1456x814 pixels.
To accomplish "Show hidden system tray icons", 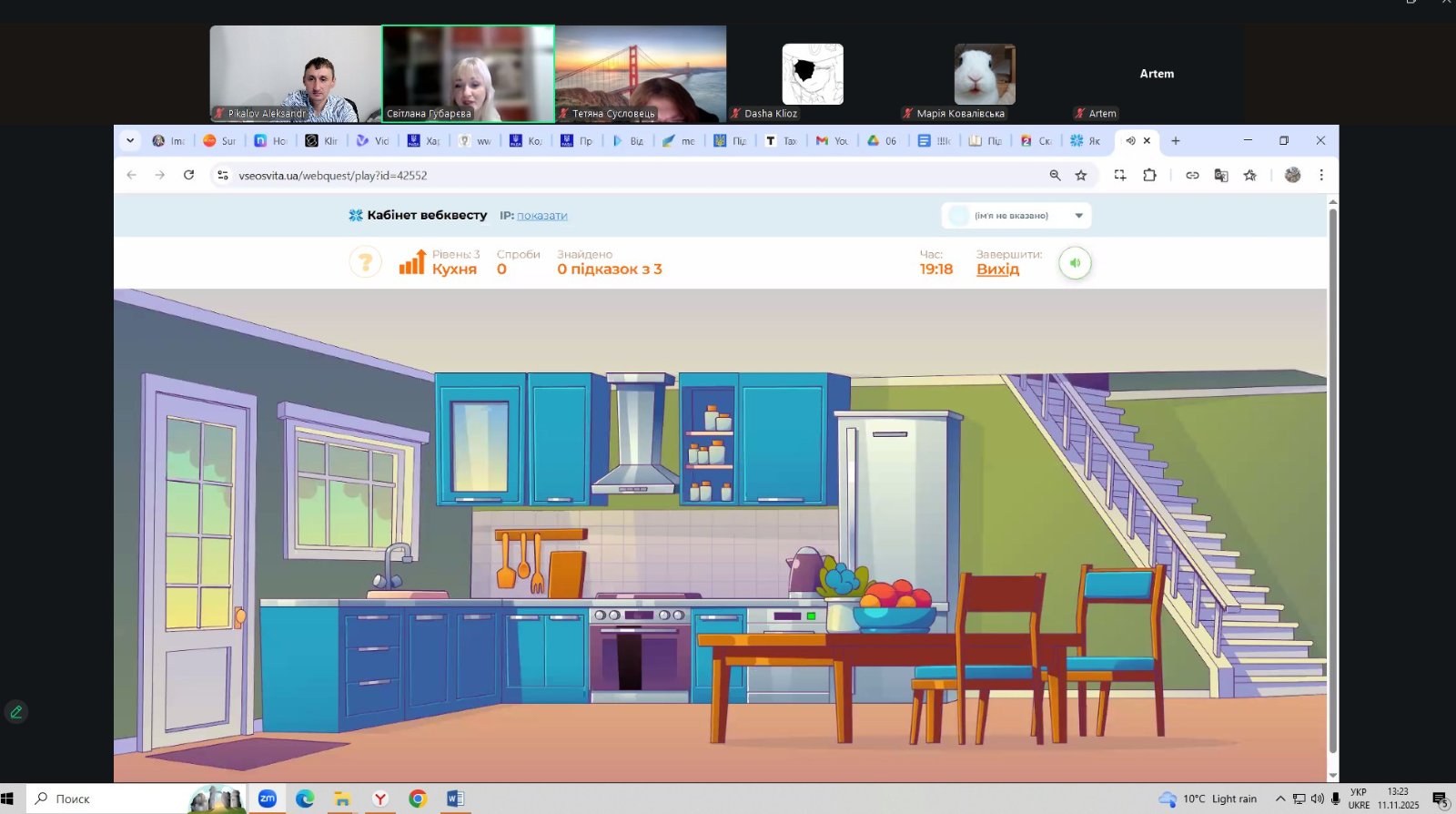I will 1279,799.
